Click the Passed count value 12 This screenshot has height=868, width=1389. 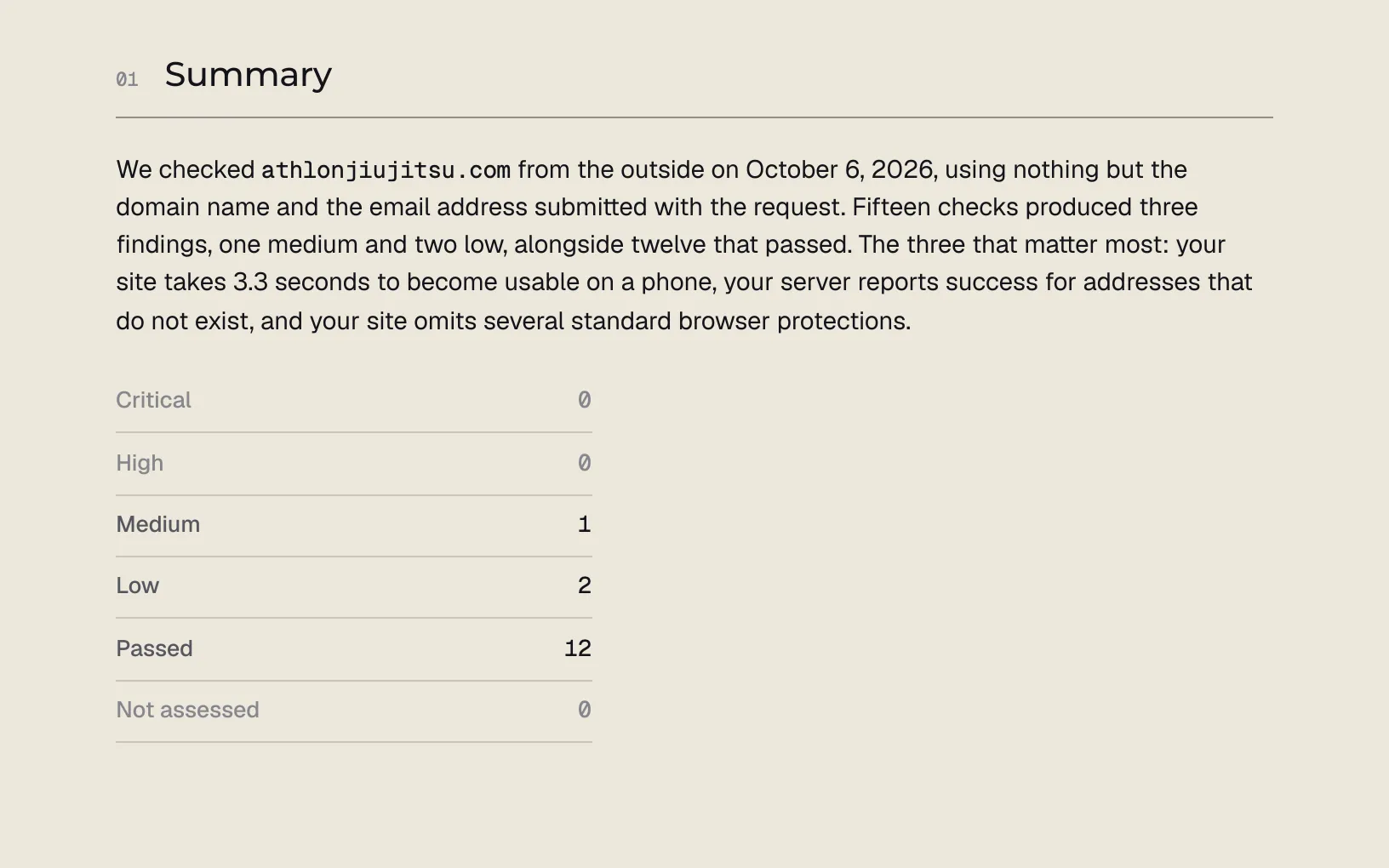coord(577,648)
